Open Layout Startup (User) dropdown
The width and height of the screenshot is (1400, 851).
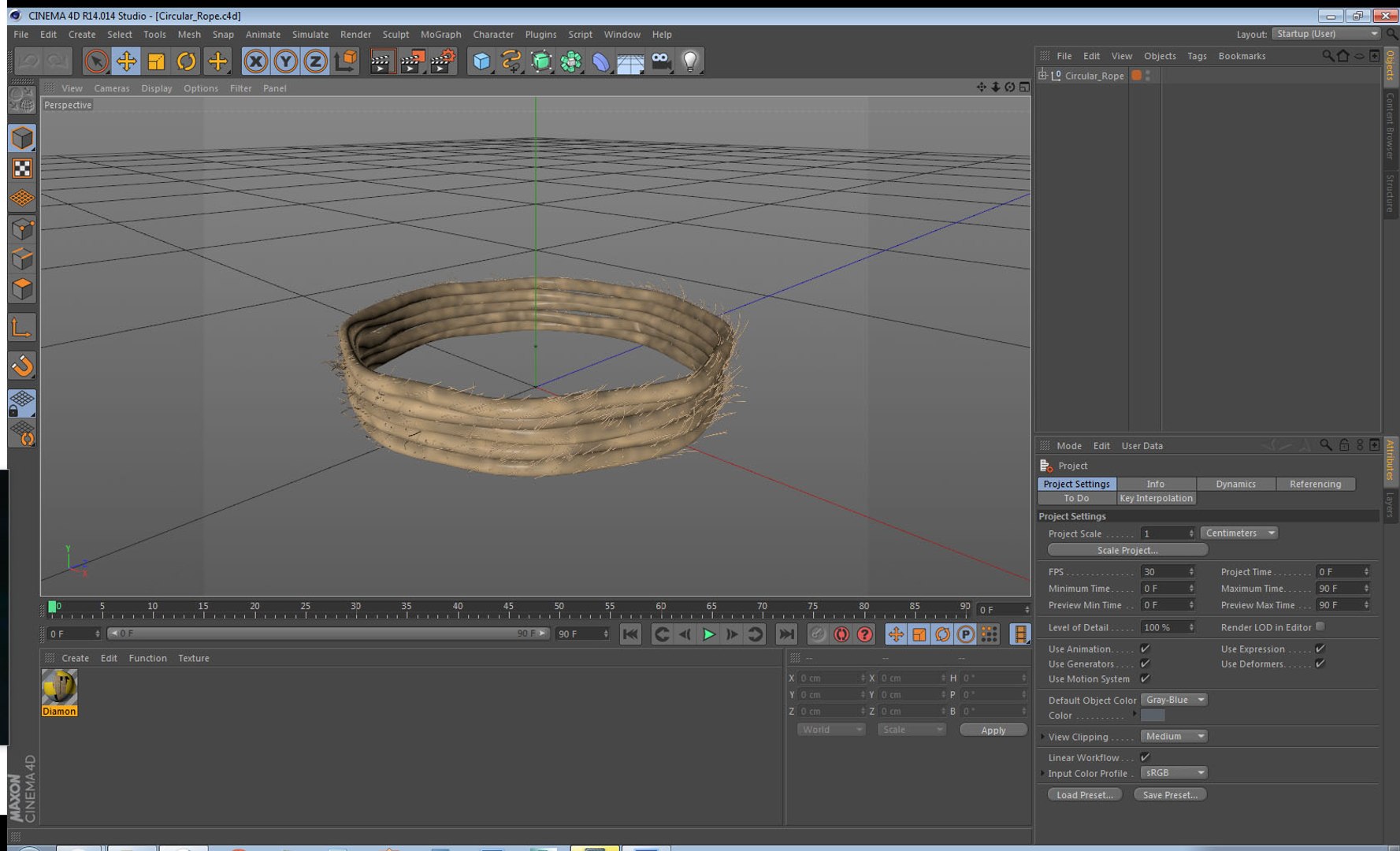pos(1326,34)
